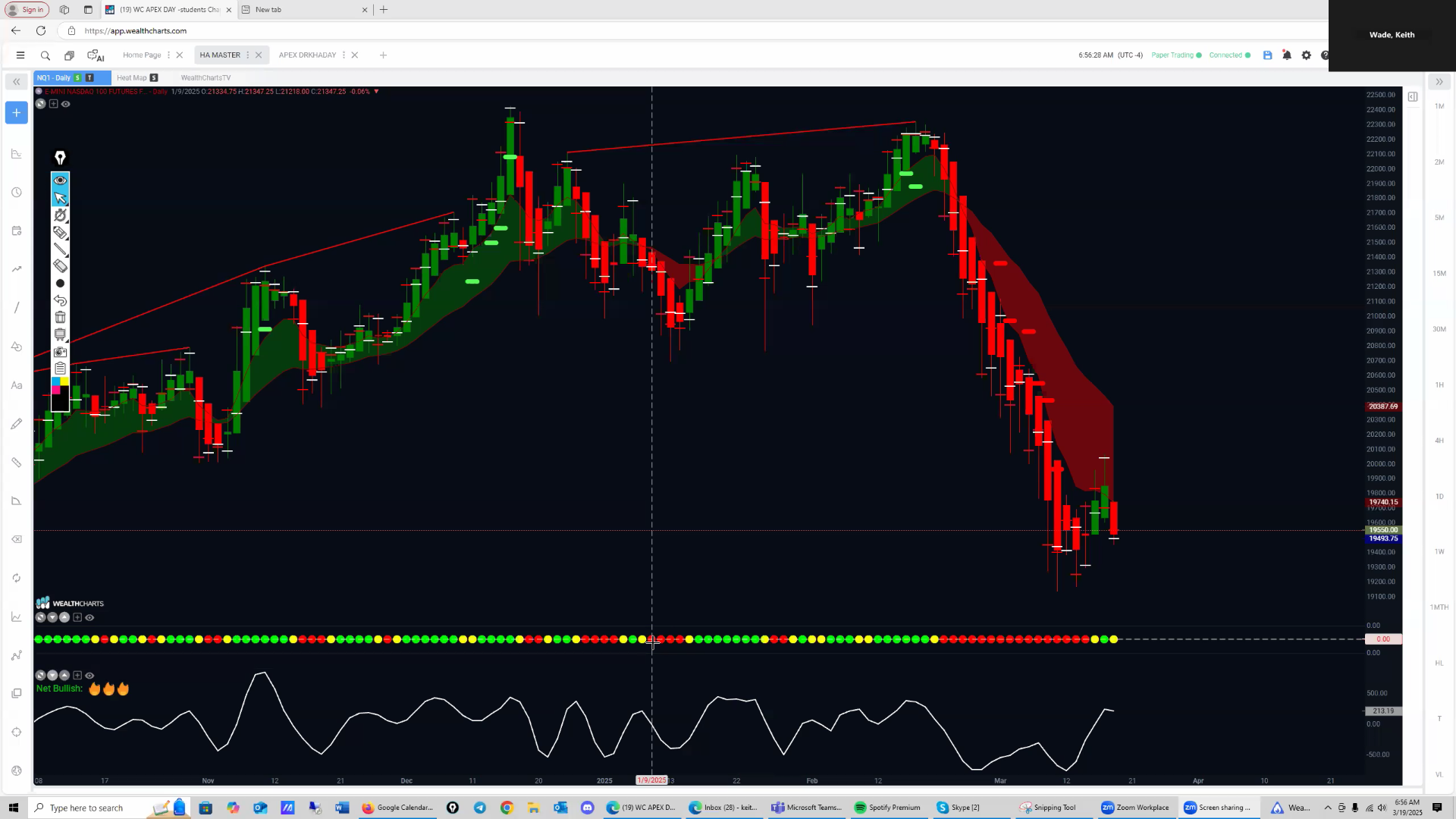Viewport: 1456px width, 819px height.
Task: Open Home Page tab options menu
Action: [x=168, y=55]
